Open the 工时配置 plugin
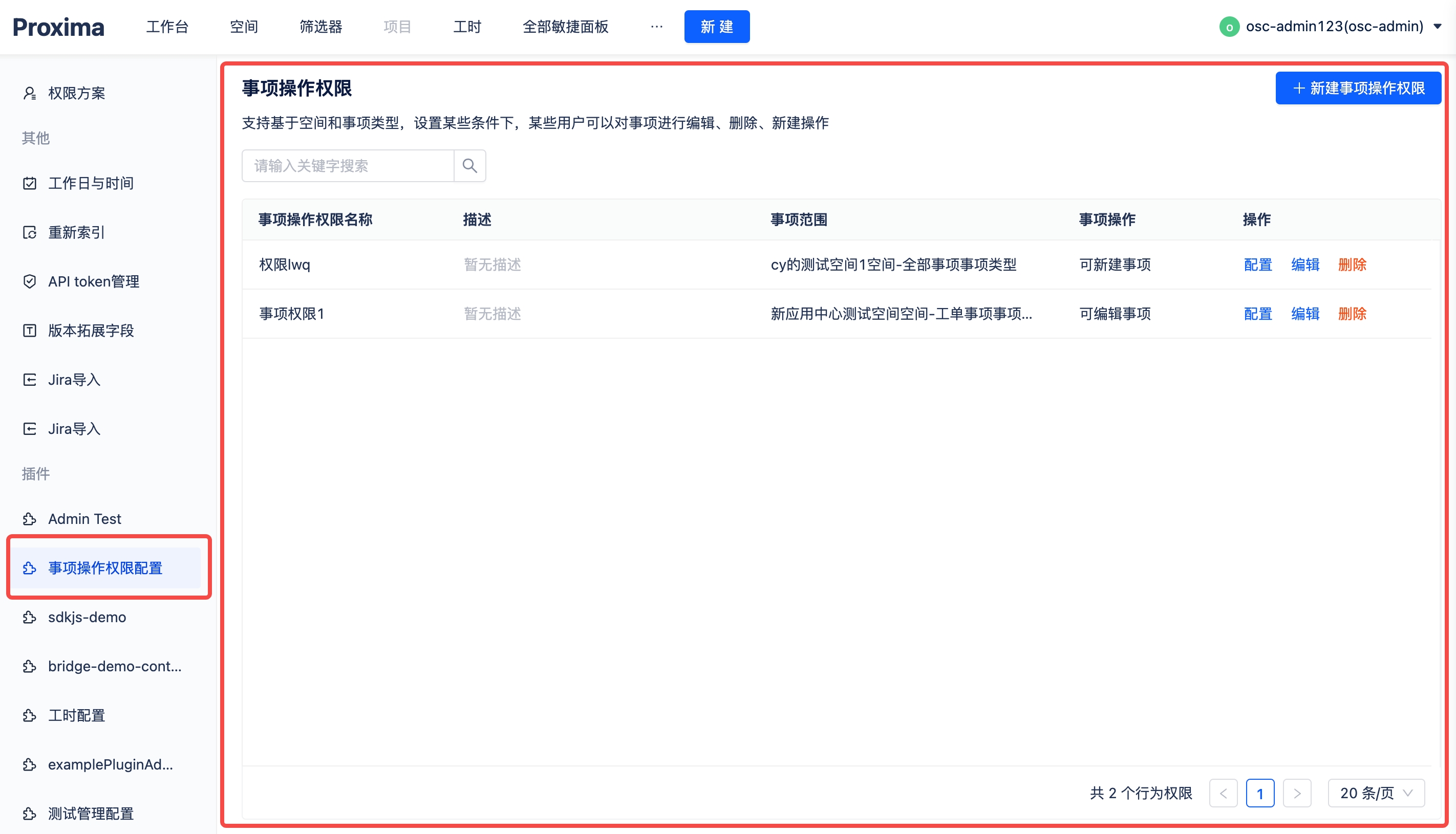Image resolution: width=1456 pixels, height=834 pixels. point(76,715)
